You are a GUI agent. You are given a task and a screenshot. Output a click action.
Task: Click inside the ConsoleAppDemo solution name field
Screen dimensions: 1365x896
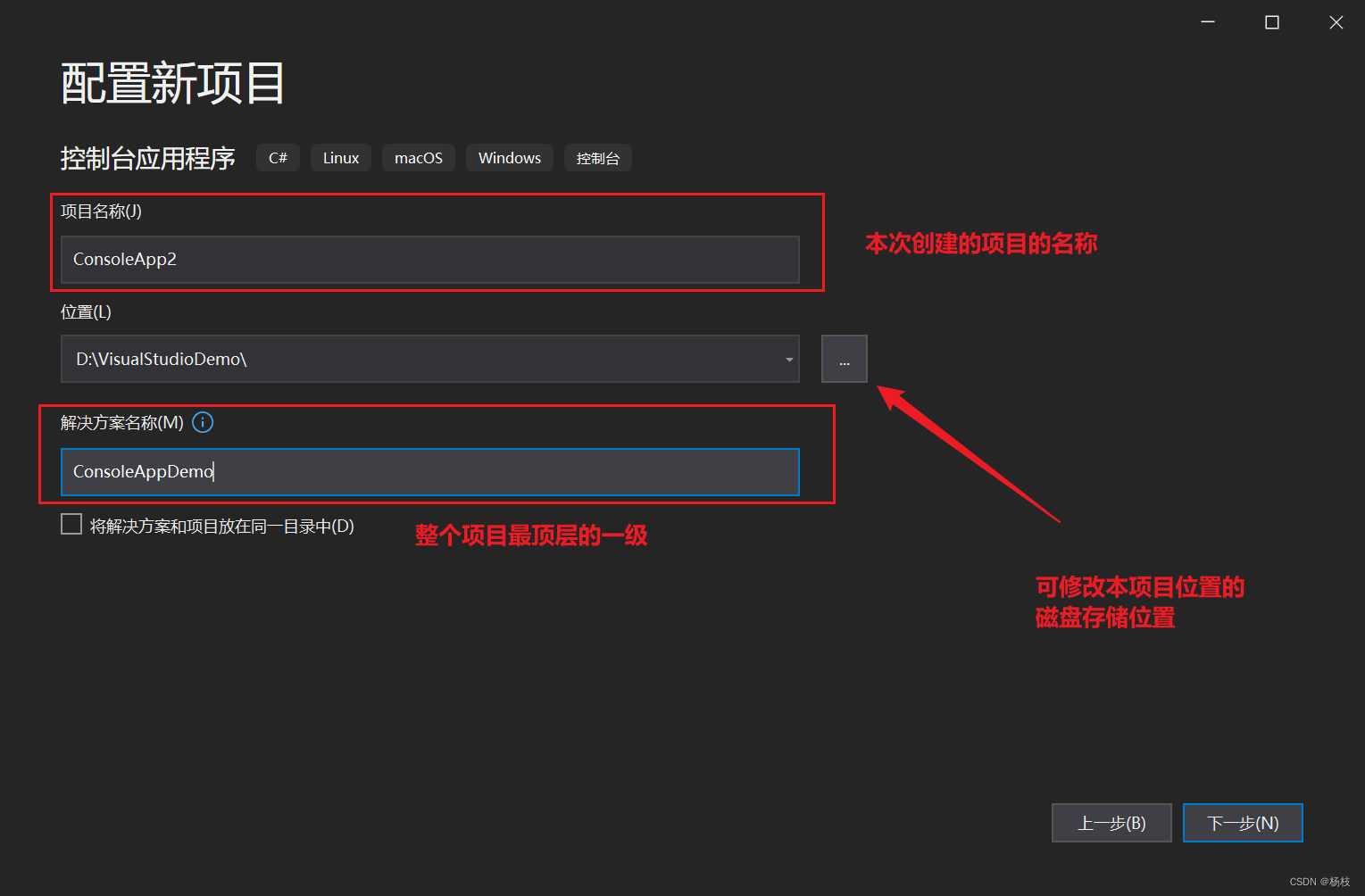[x=429, y=471]
